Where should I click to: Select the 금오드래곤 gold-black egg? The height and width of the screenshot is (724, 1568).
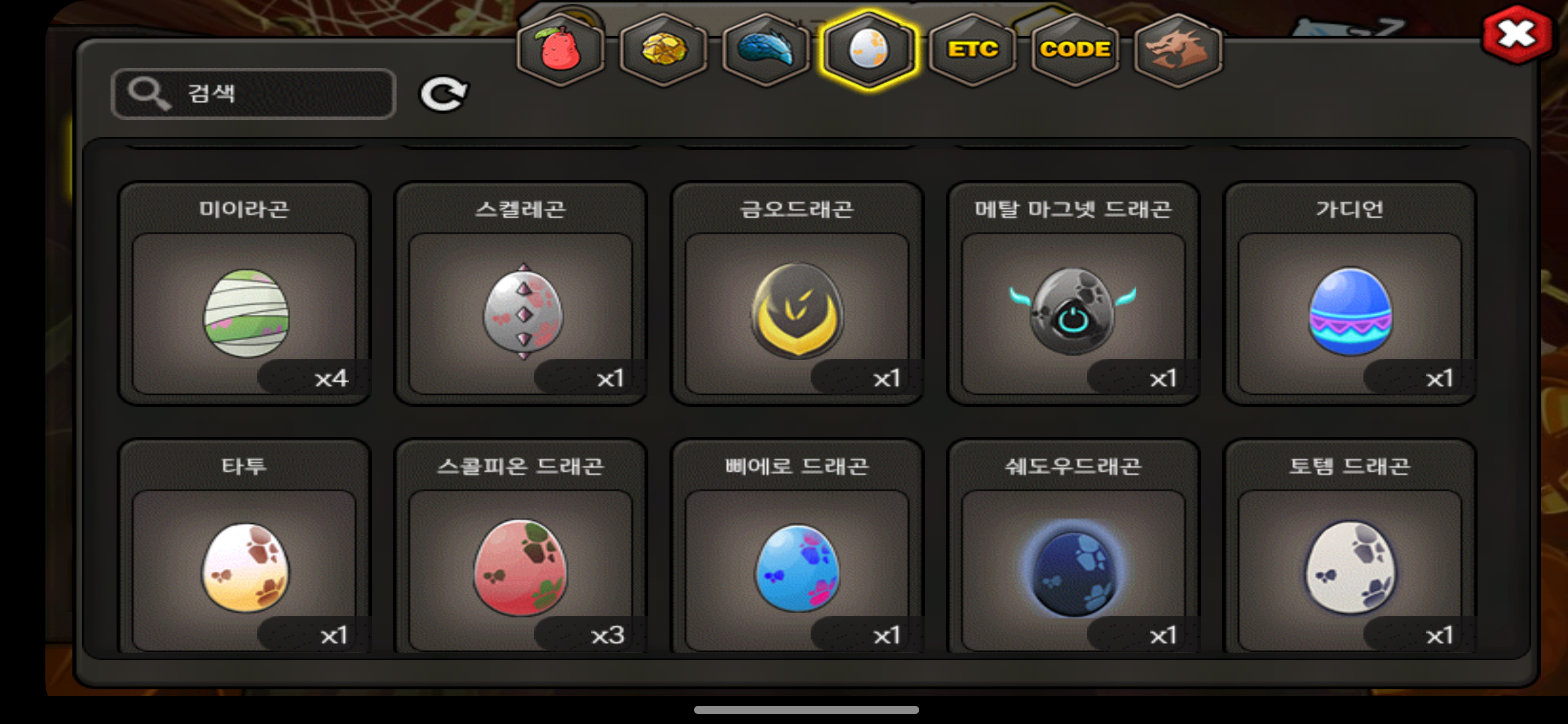coord(797,294)
